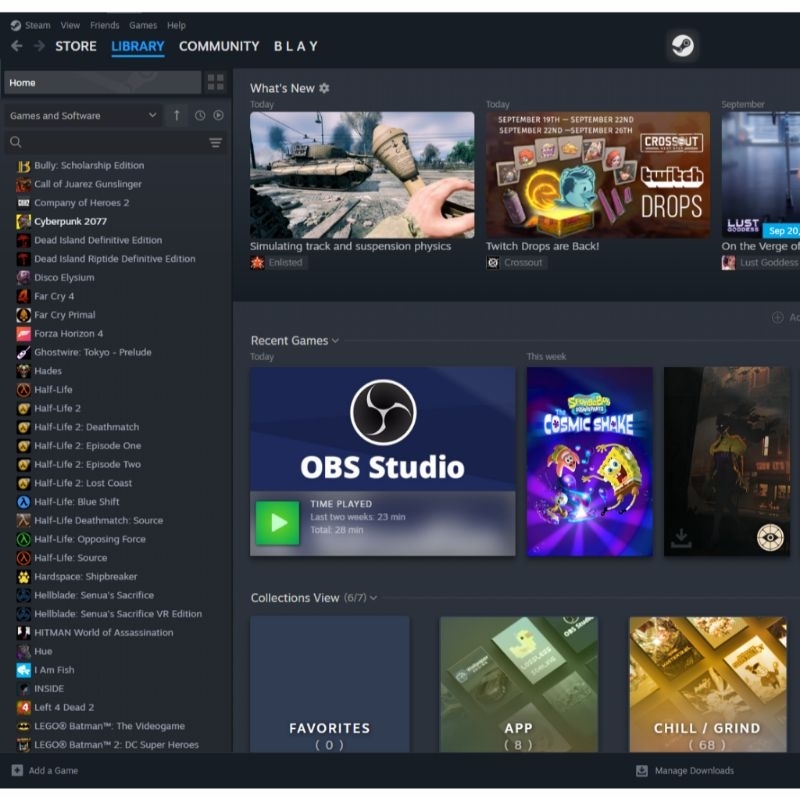Select Disco Elysium in the game list
Viewport: 800px width, 800px height.
(x=64, y=278)
